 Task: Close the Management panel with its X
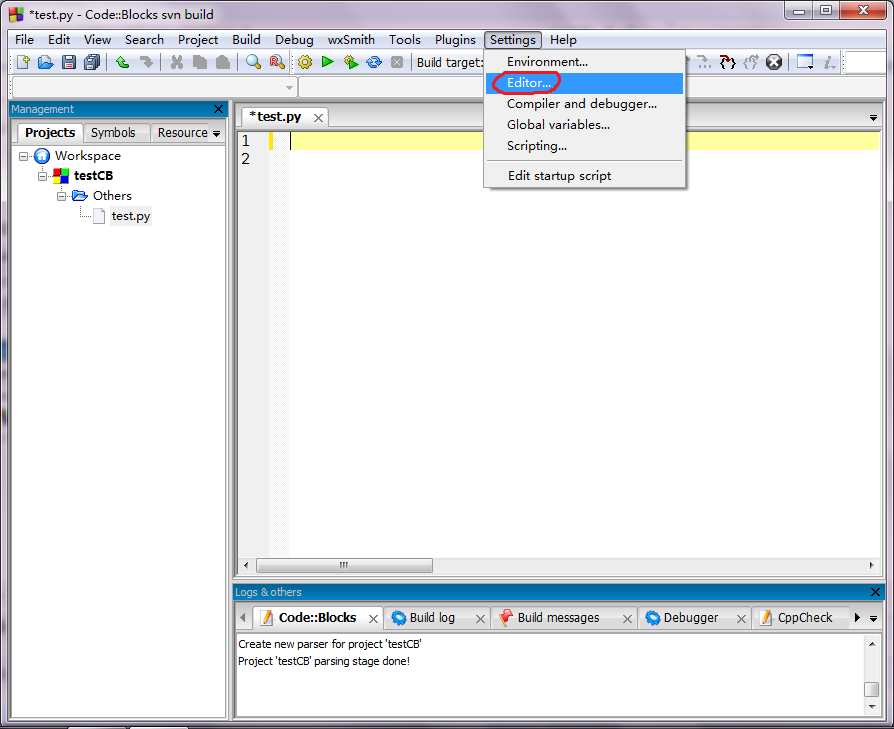click(218, 109)
